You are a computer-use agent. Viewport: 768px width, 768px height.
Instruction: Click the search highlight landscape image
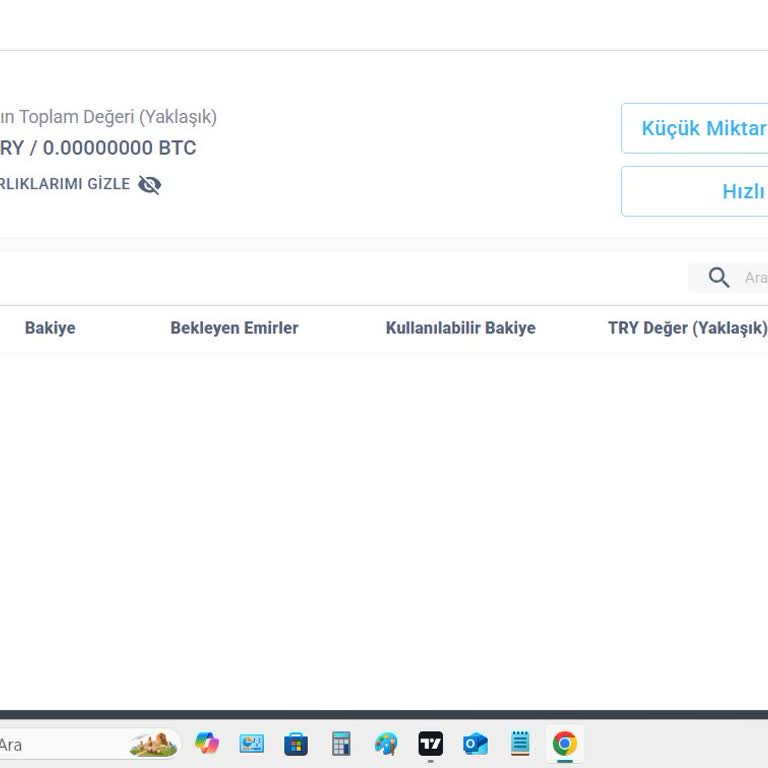point(153,744)
